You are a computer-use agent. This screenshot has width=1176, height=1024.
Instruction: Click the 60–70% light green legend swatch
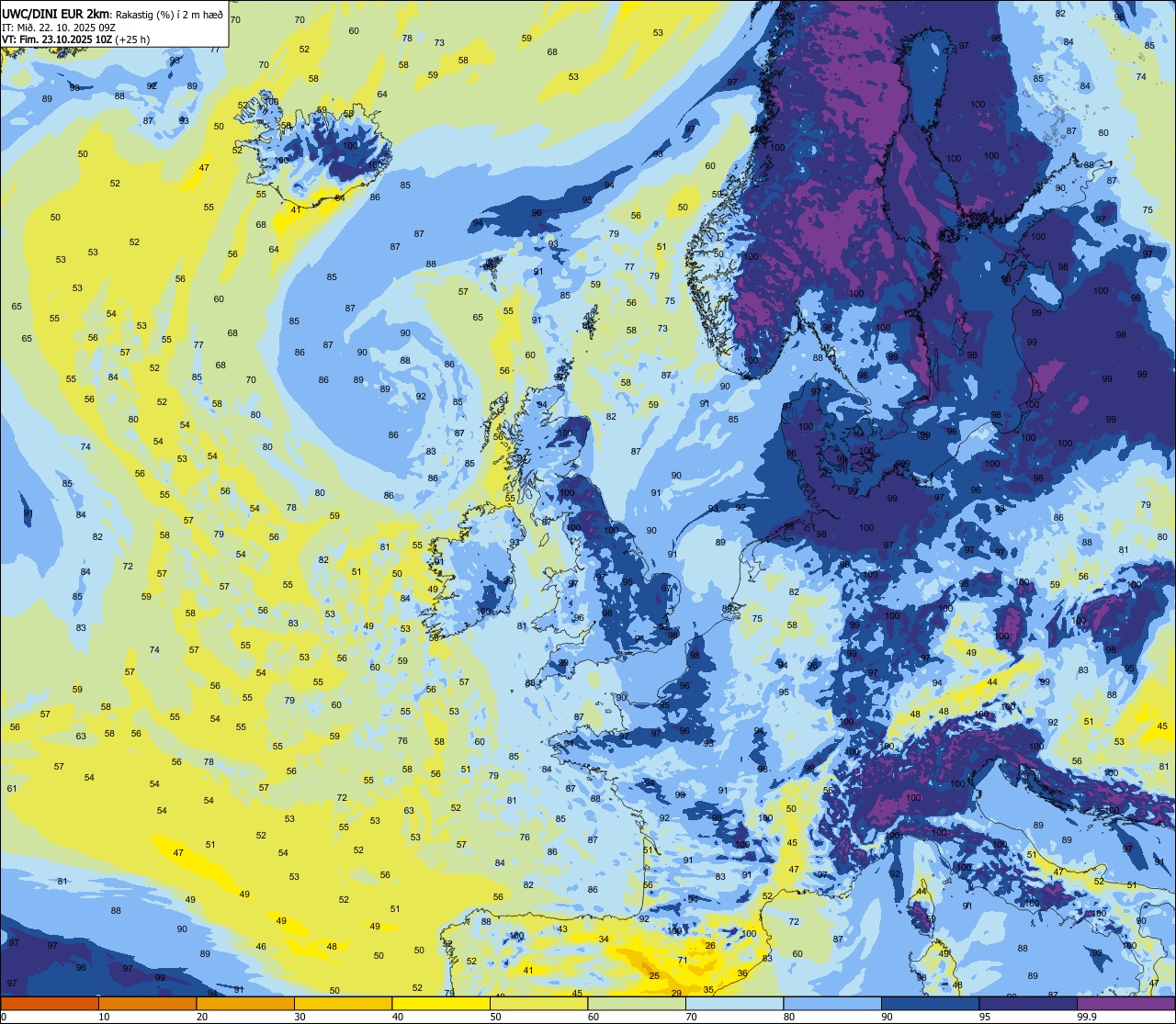coord(637,1003)
